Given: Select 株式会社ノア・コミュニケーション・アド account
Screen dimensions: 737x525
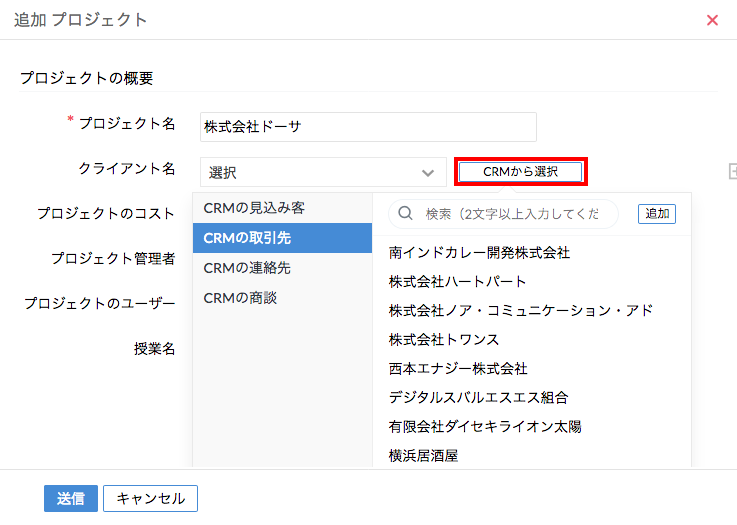Looking at the screenshot, I should [x=520, y=311].
